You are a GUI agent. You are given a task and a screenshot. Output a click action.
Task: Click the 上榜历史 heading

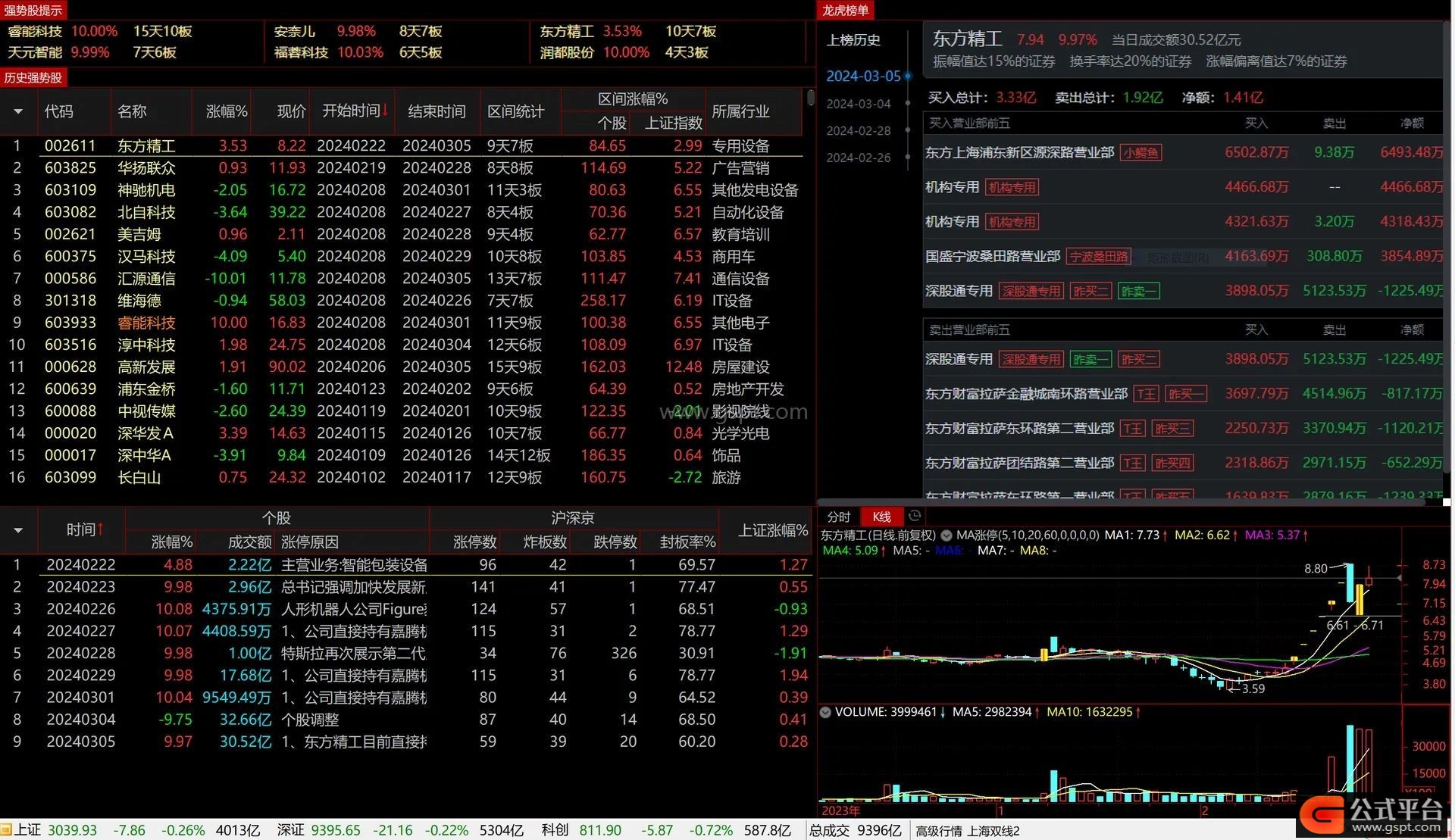[x=853, y=40]
